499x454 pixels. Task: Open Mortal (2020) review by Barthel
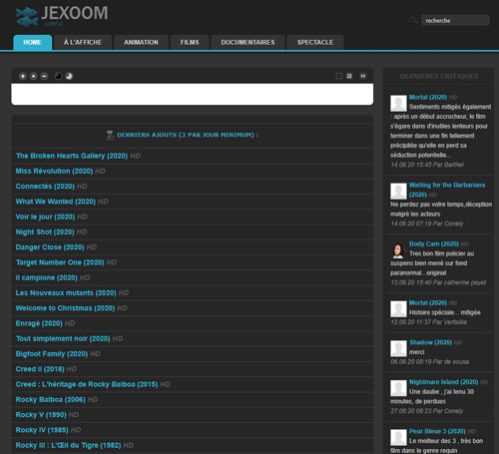click(x=428, y=97)
